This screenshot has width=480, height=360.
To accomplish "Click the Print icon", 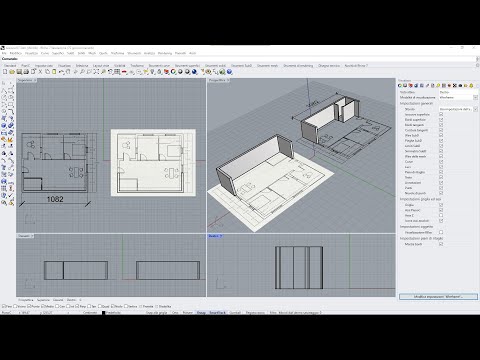I will click(x=26, y=72).
